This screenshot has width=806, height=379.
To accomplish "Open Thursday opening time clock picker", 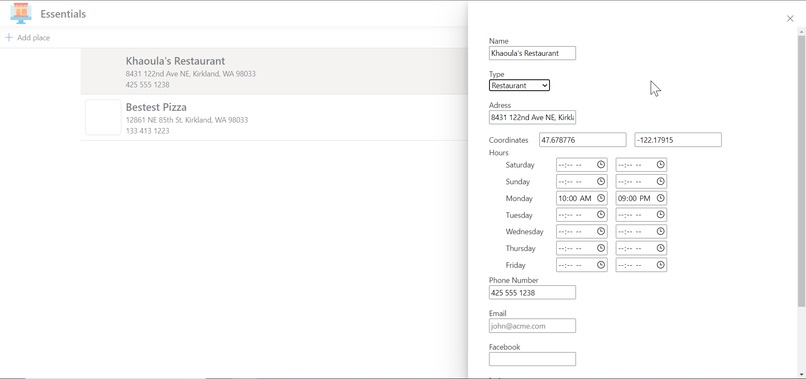I will [x=600, y=248].
